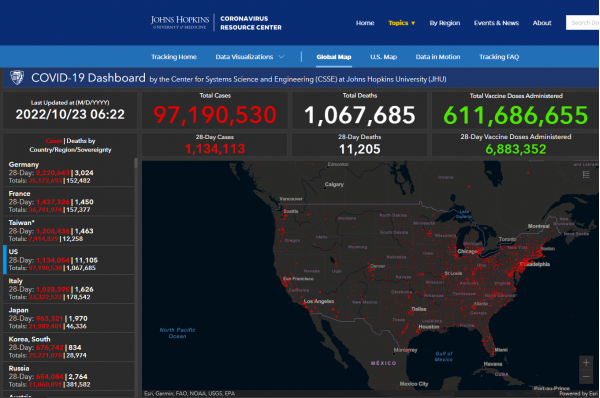Click the 28-Day Deaths value 11,205

click(x=360, y=149)
